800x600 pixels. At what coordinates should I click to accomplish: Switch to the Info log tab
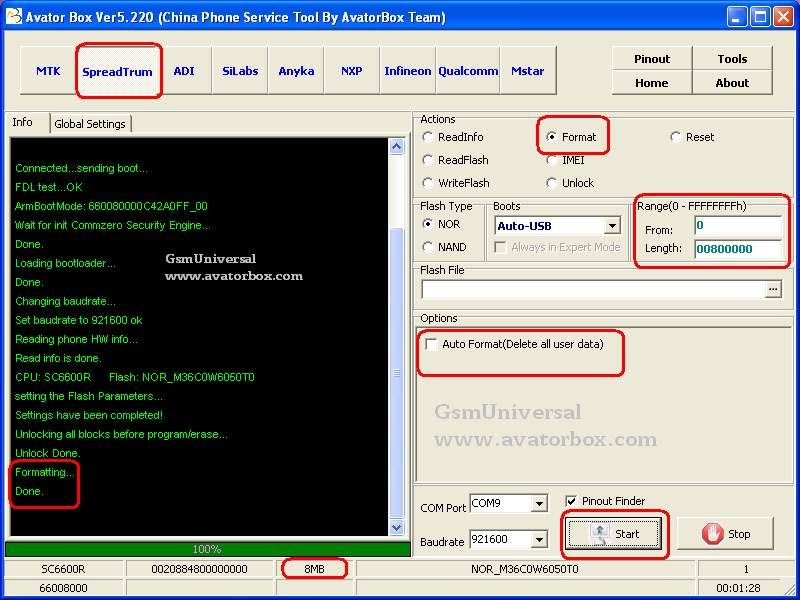[23, 122]
